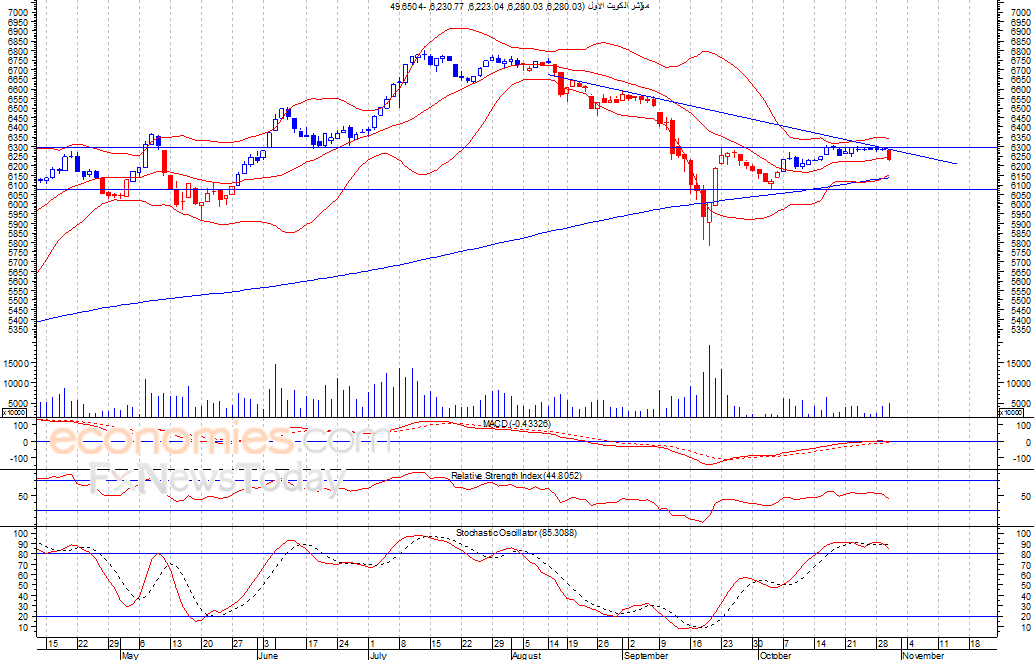
Task: Click the x10000 volume scale badge on right
Action: (x=1012, y=413)
